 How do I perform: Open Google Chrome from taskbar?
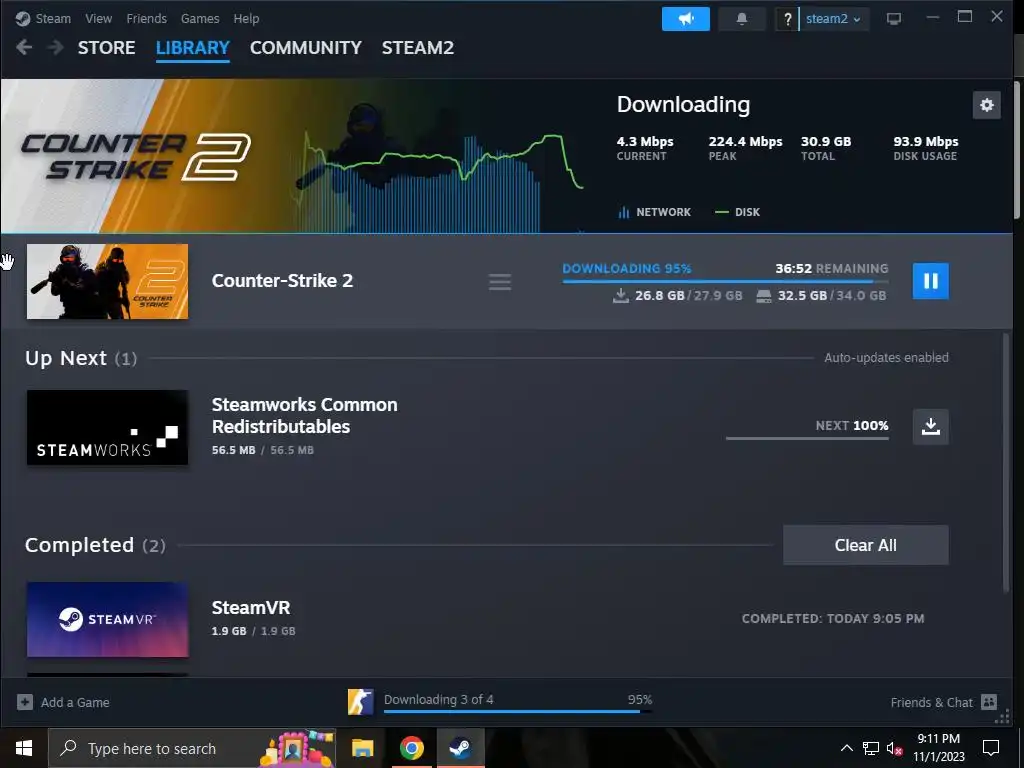[411, 748]
